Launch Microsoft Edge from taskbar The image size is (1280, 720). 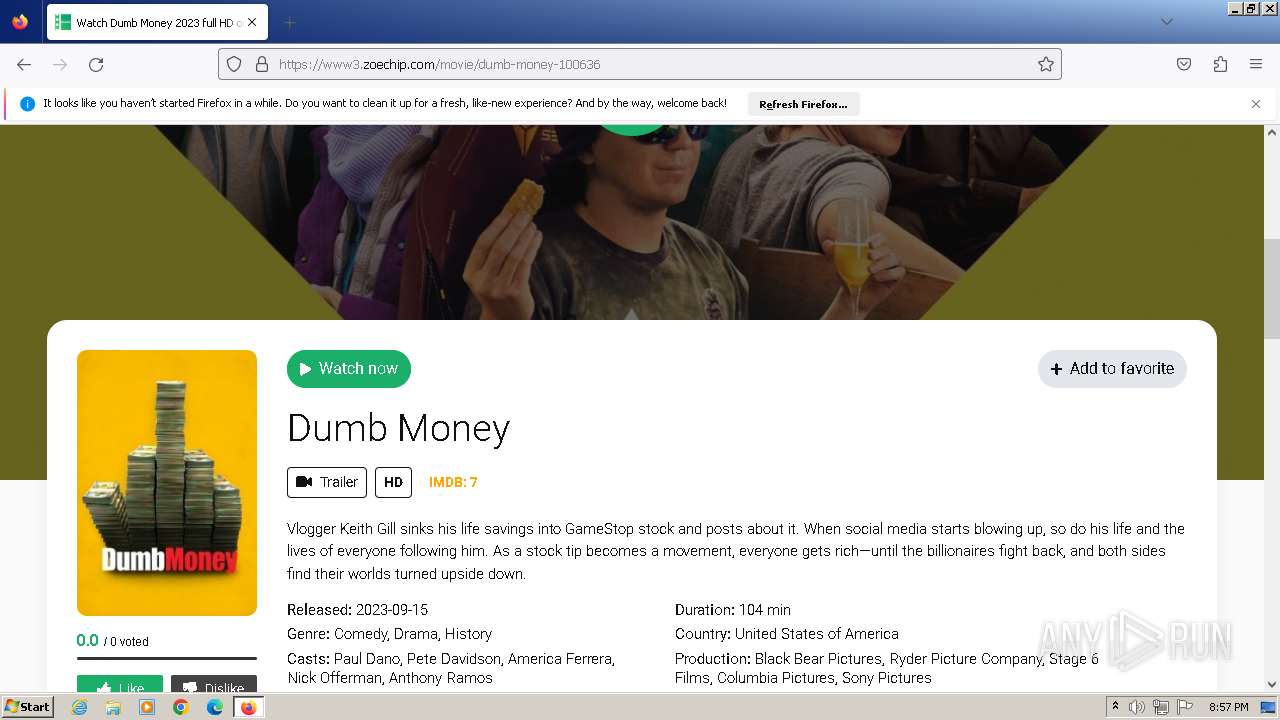click(215, 707)
